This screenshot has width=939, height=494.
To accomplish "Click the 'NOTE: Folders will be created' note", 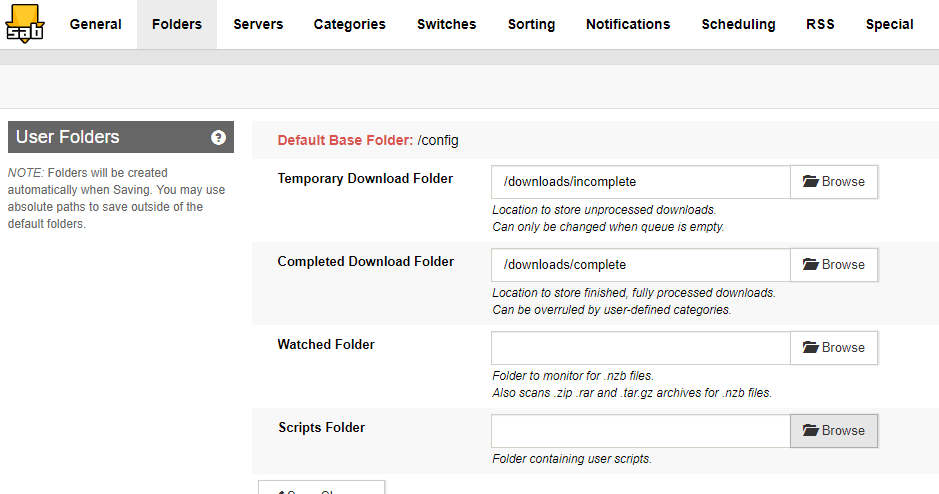I will (x=117, y=198).
